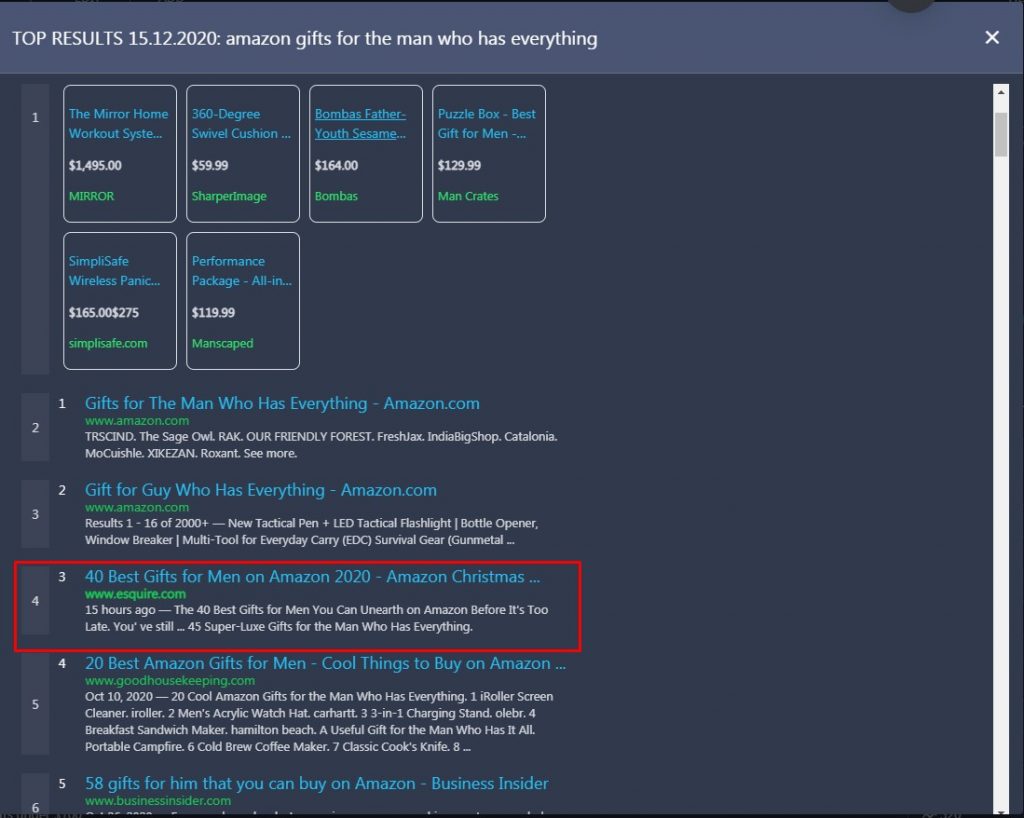Image resolution: width=1024 pixels, height=818 pixels.
Task: Close the Top Results dialog
Action: tap(991, 38)
